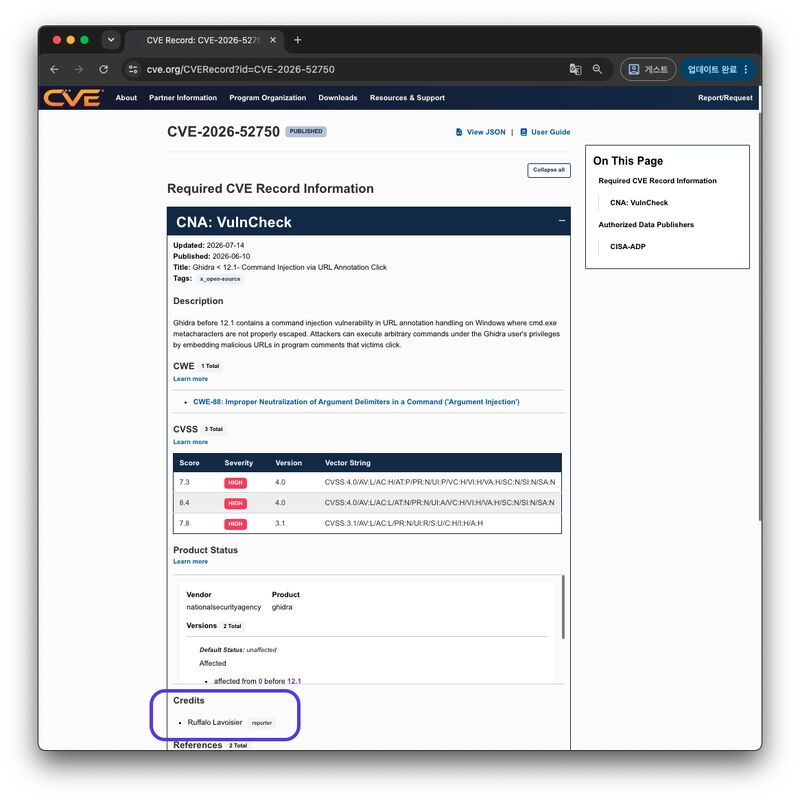Click the red close window button
Viewport: 800px width, 801px height.
57,40
